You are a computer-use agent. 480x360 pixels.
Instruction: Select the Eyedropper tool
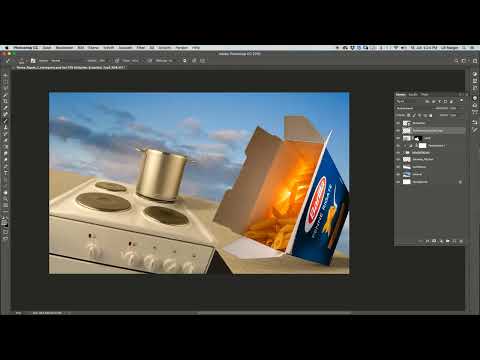tap(5, 108)
